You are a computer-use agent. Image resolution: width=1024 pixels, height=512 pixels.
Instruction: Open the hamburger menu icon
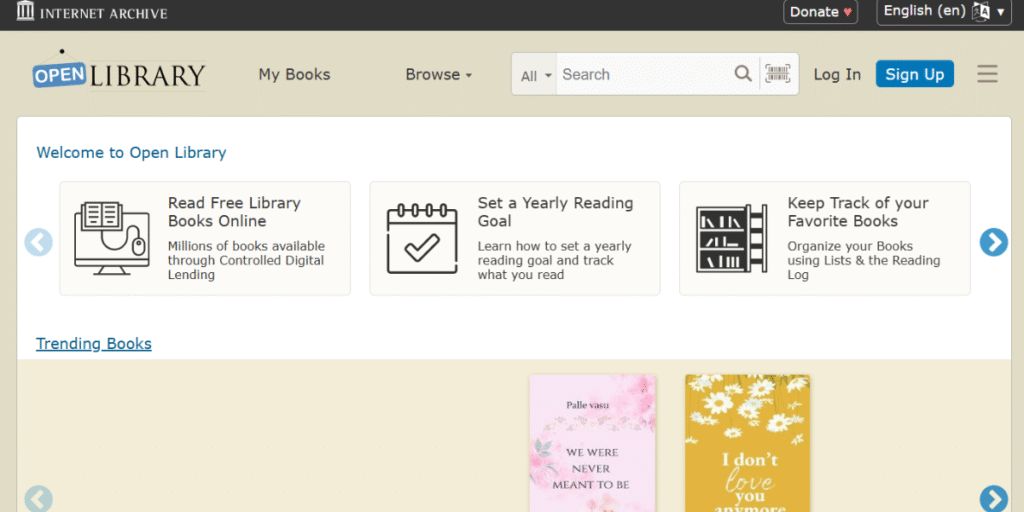(x=987, y=74)
